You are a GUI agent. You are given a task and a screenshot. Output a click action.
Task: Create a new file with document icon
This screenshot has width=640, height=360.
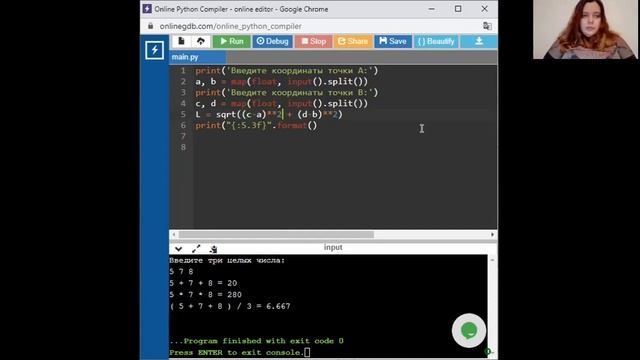(x=182, y=41)
